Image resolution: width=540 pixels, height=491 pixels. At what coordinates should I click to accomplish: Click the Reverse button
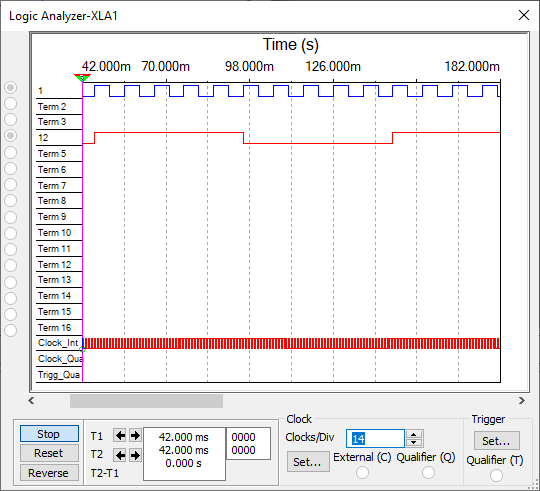tap(49, 473)
